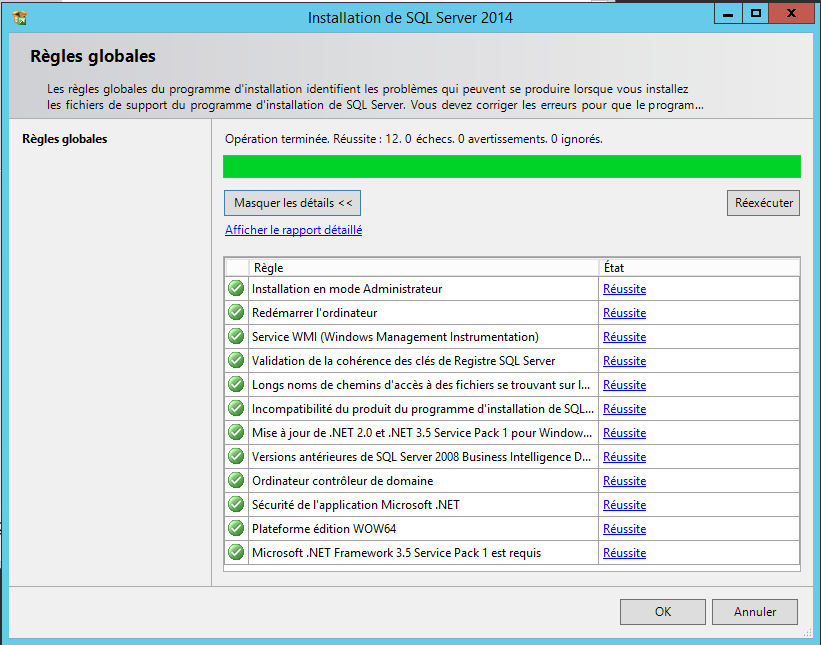Click the green completed progress bar
Screen dimensions: 821x645
pyautogui.click(x=512, y=166)
